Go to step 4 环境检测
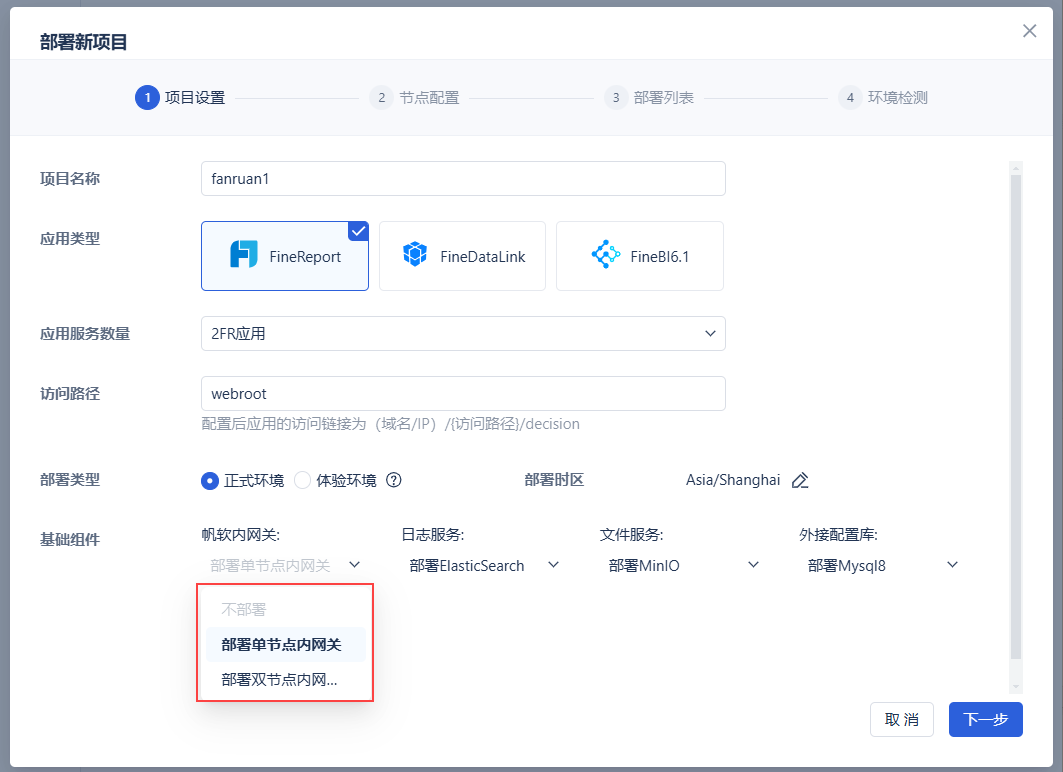 click(883, 98)
